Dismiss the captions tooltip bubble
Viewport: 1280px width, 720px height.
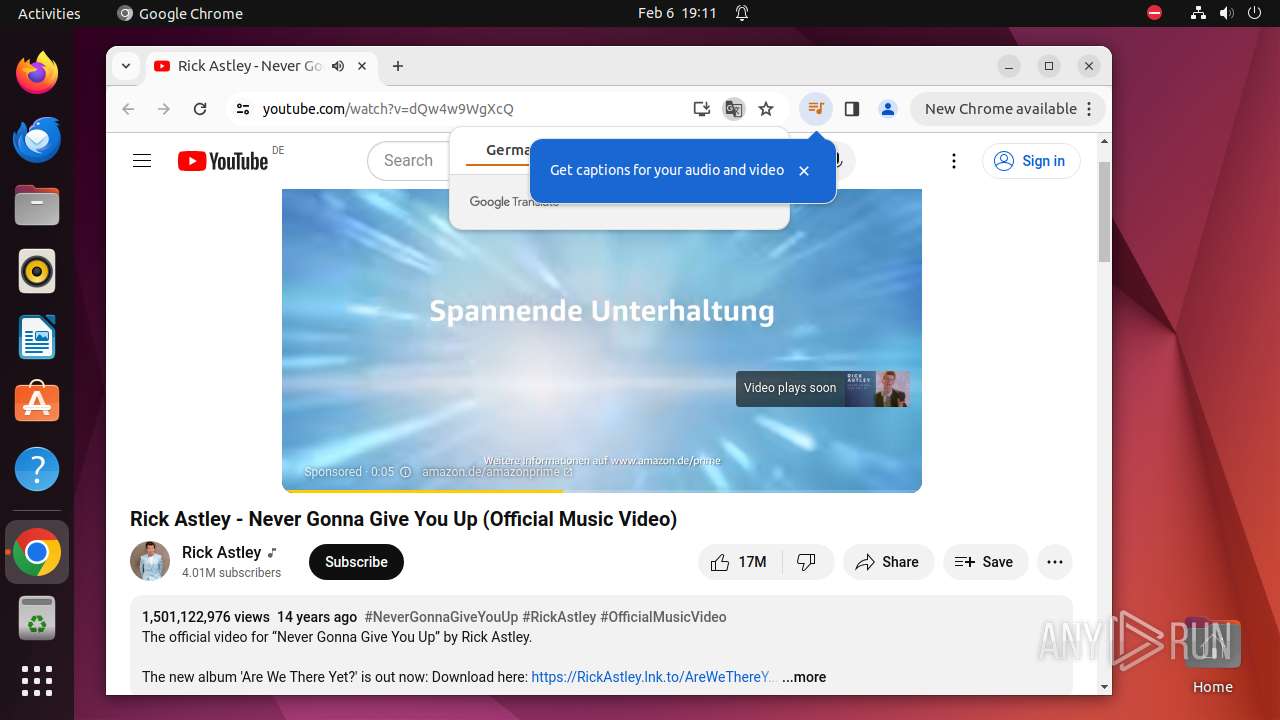[x=804, y=171]
